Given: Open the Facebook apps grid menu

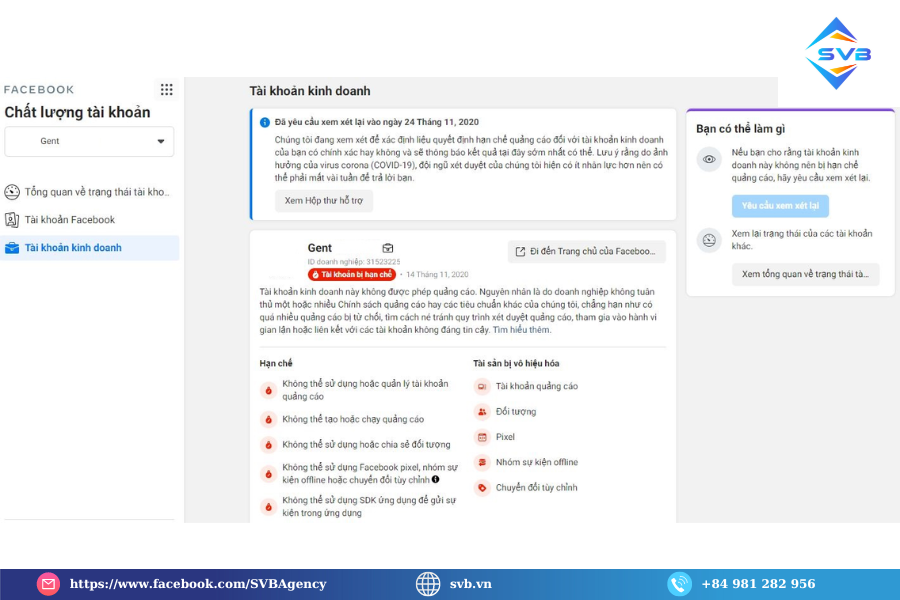Looking at the screenshot, I should (166, 90).
